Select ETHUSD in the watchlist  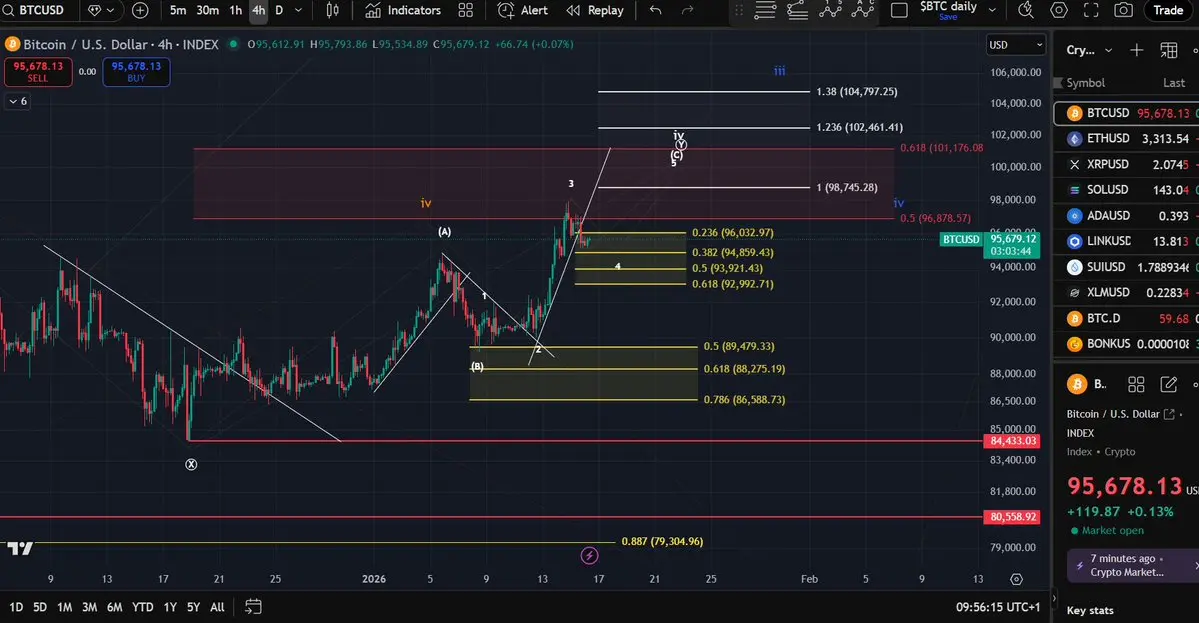tap(1126, 138)
